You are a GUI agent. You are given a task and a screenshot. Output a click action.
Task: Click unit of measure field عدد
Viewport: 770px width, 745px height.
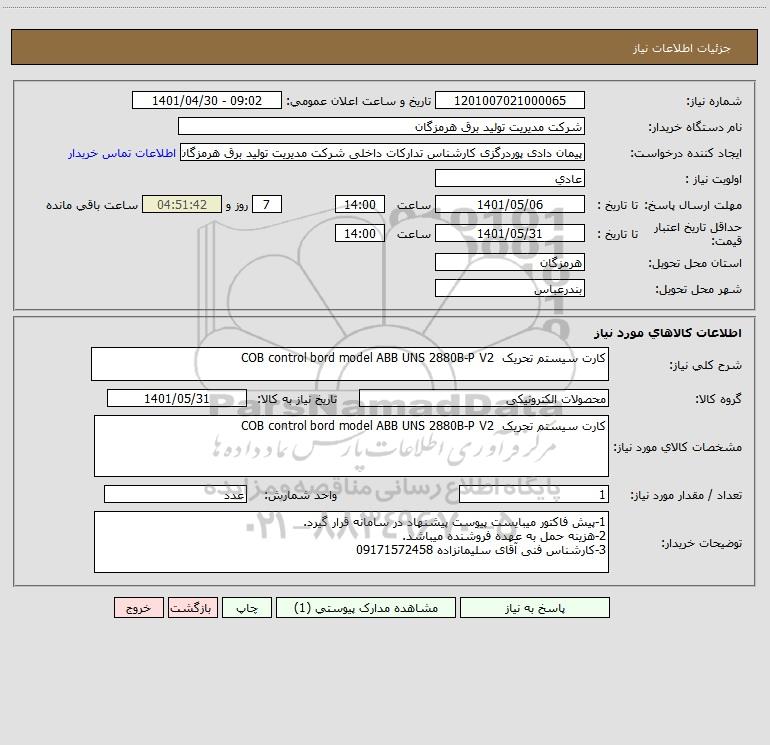coord(175,495)
